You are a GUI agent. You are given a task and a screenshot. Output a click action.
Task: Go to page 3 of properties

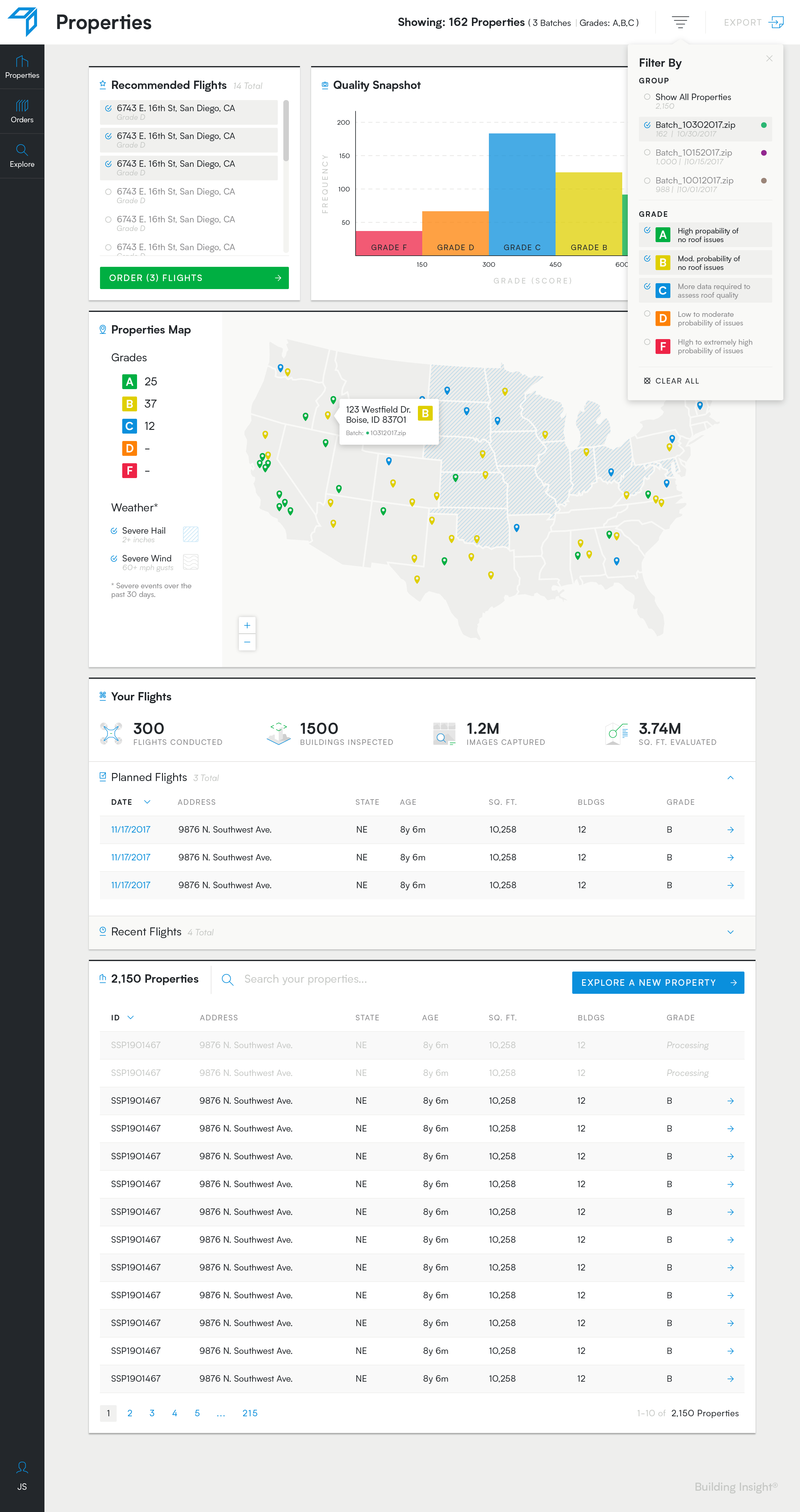coord(152,1413)
